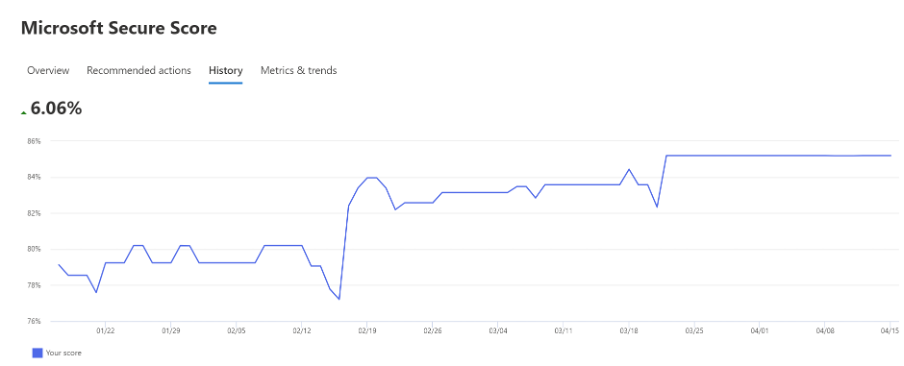Click the Your score legend label

[63, 353]
